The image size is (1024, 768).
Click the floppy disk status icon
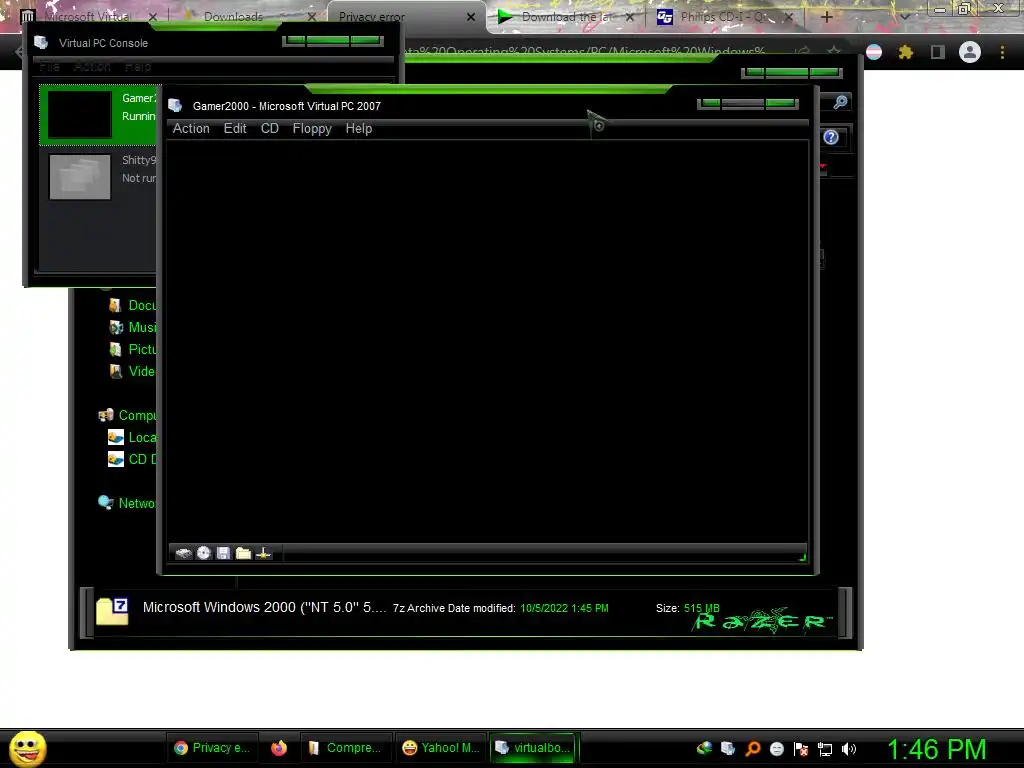(223, 554)
